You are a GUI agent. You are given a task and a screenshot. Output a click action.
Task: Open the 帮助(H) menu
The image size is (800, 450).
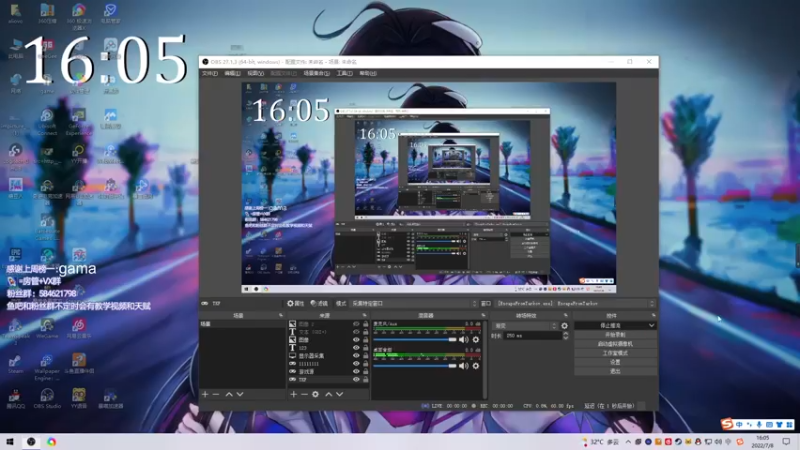(368, 73)
